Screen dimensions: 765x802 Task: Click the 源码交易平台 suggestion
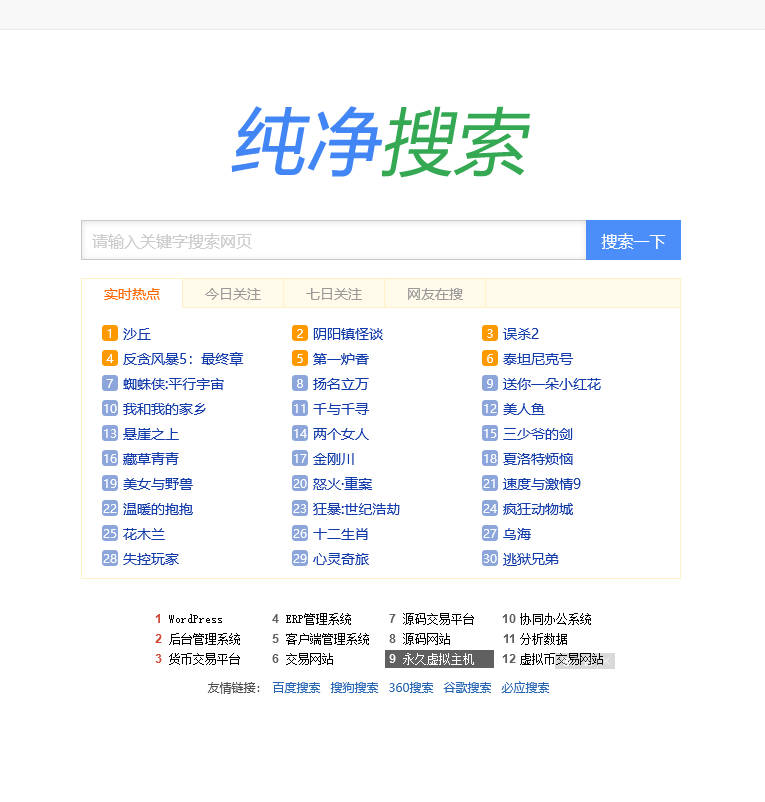pos(438,619)
